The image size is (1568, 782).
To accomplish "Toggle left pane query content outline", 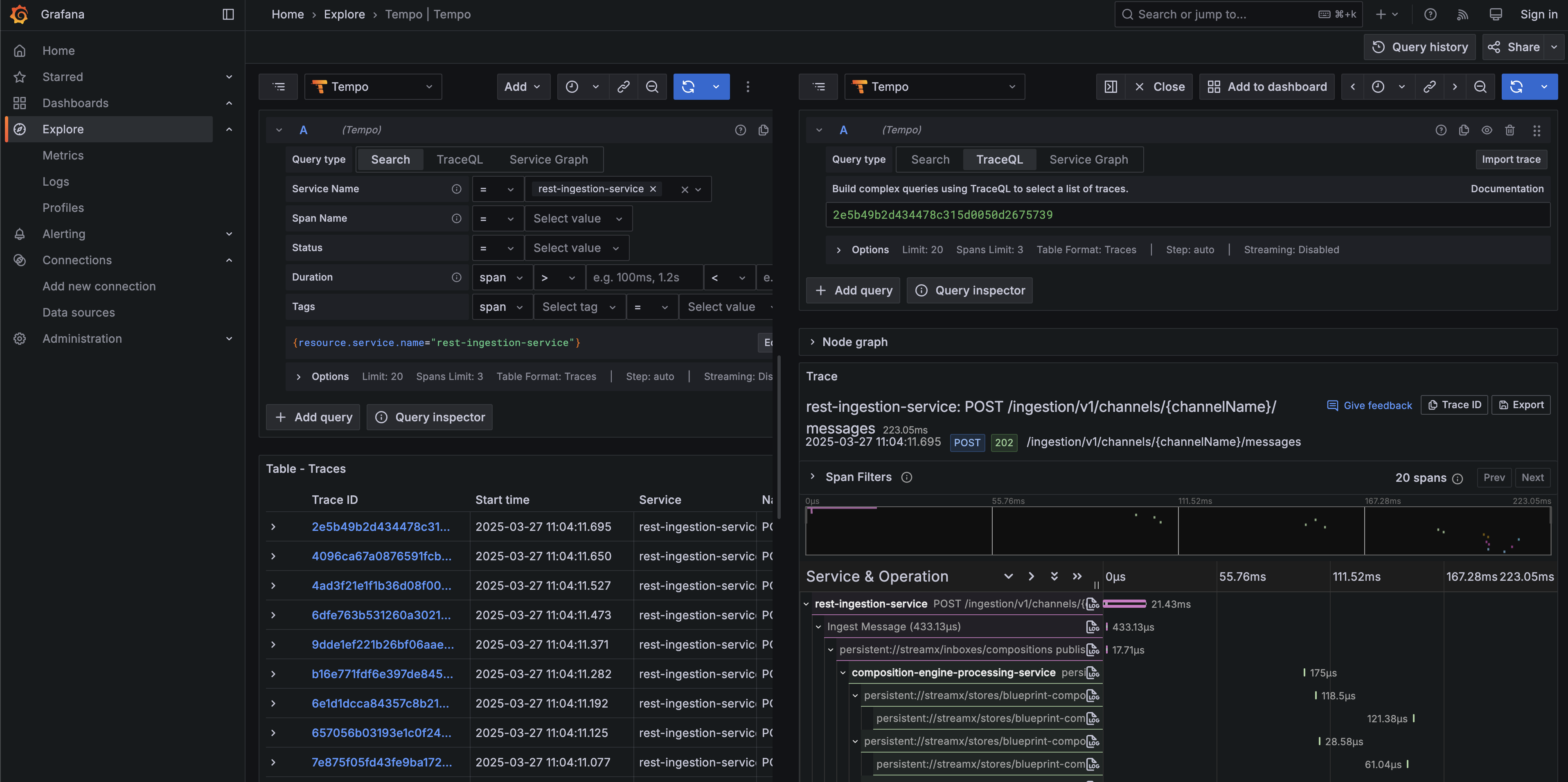I will point(279,87).
